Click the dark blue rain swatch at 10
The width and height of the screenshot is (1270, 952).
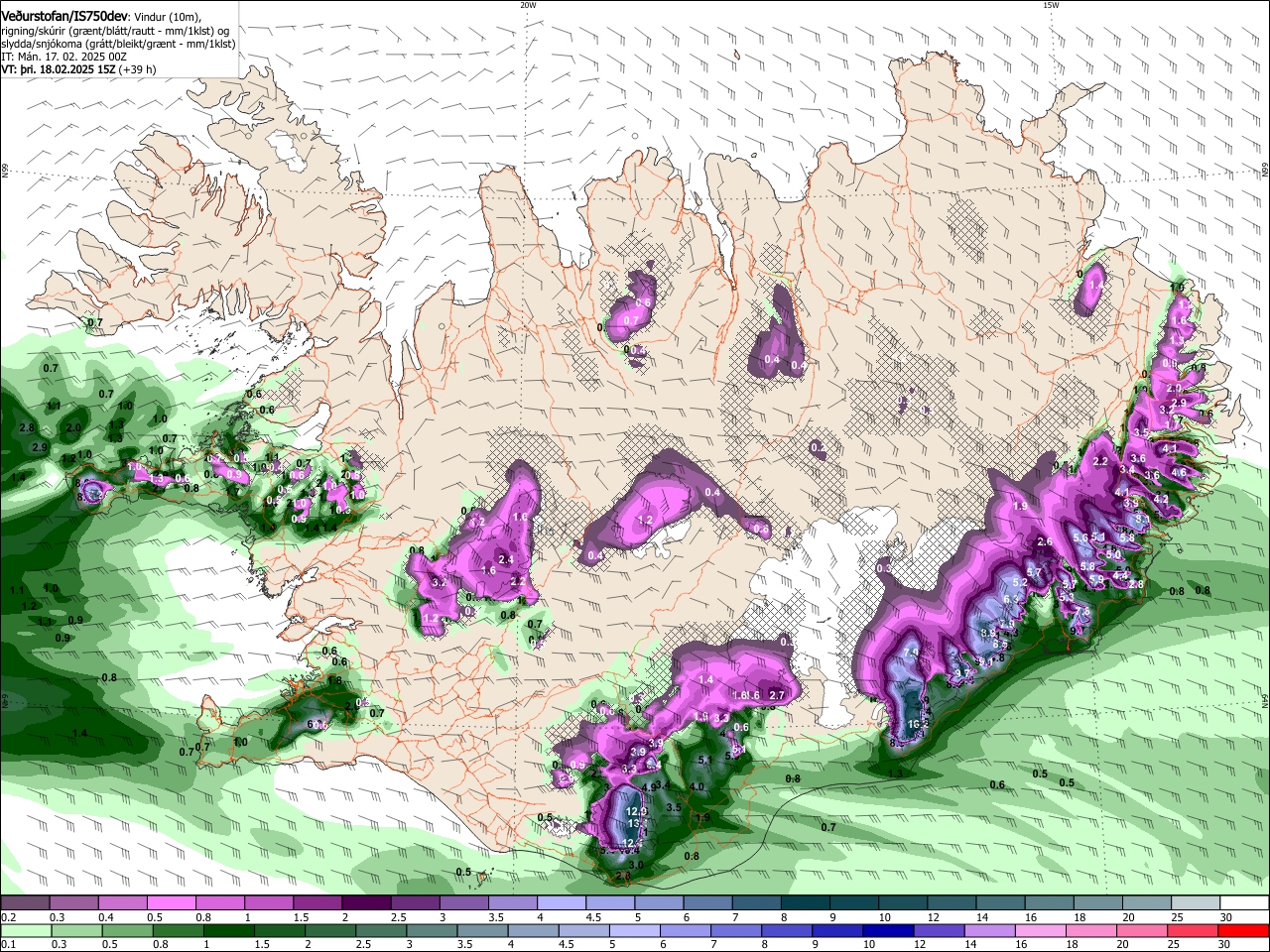click(887, 930)
